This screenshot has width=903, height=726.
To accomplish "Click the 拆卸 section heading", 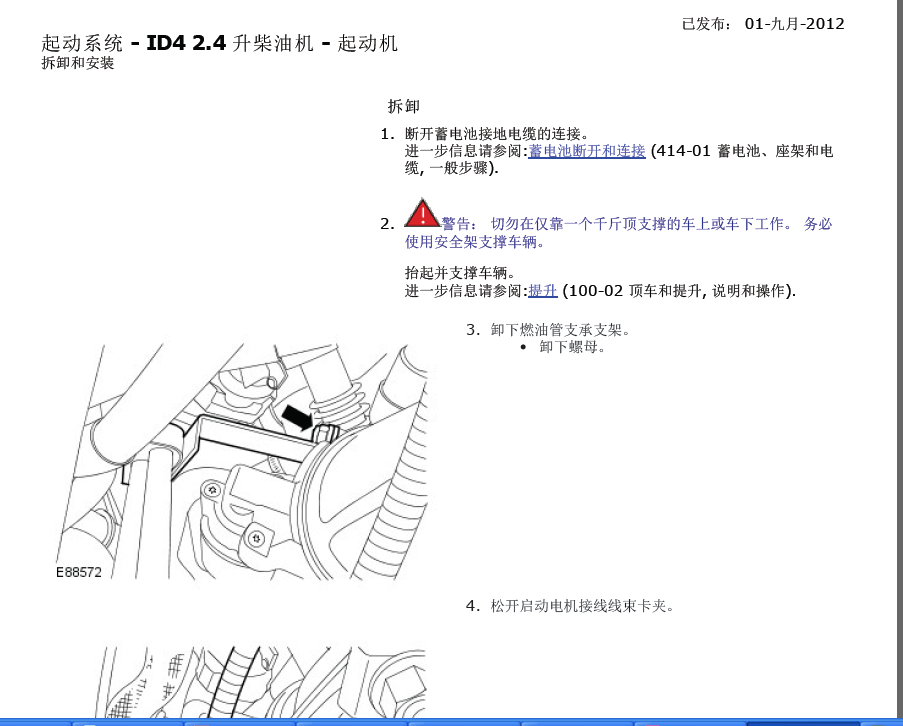I will click(404, 106).
